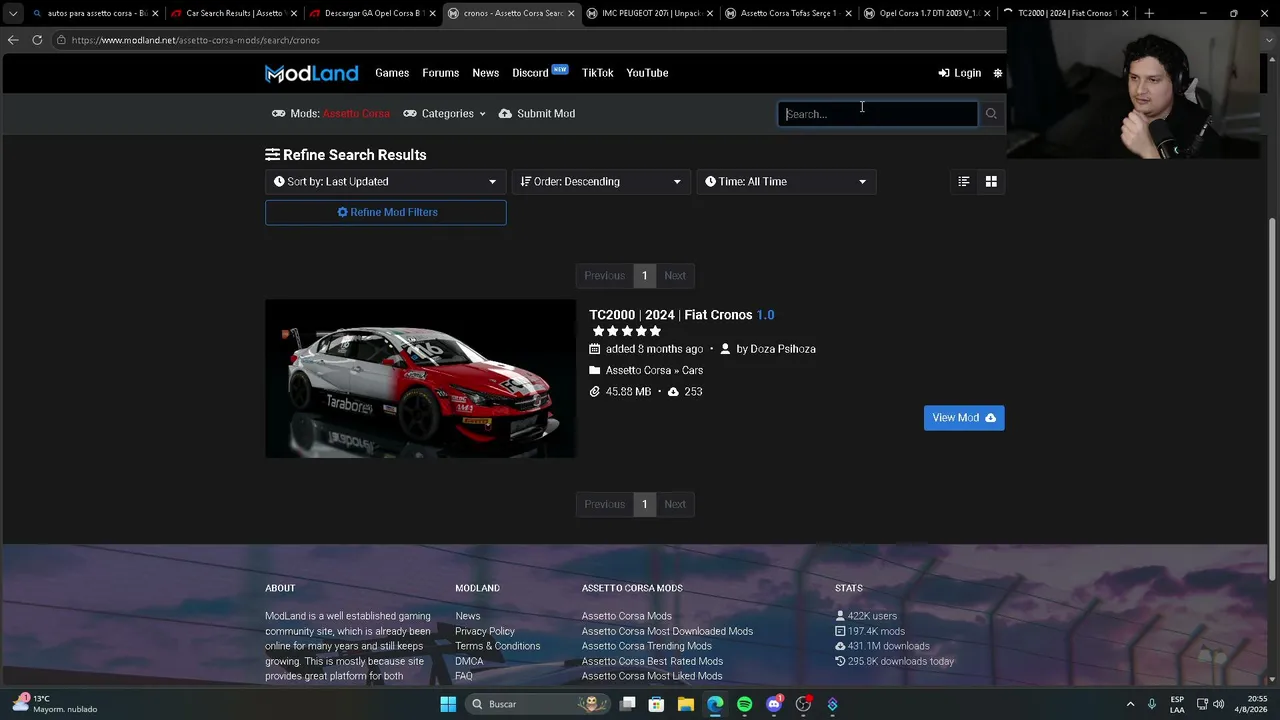The height and width of the screenshot is (720, 1280).
Task: Click the microphone icon in system tray
Action: (x=1152, y=704)
